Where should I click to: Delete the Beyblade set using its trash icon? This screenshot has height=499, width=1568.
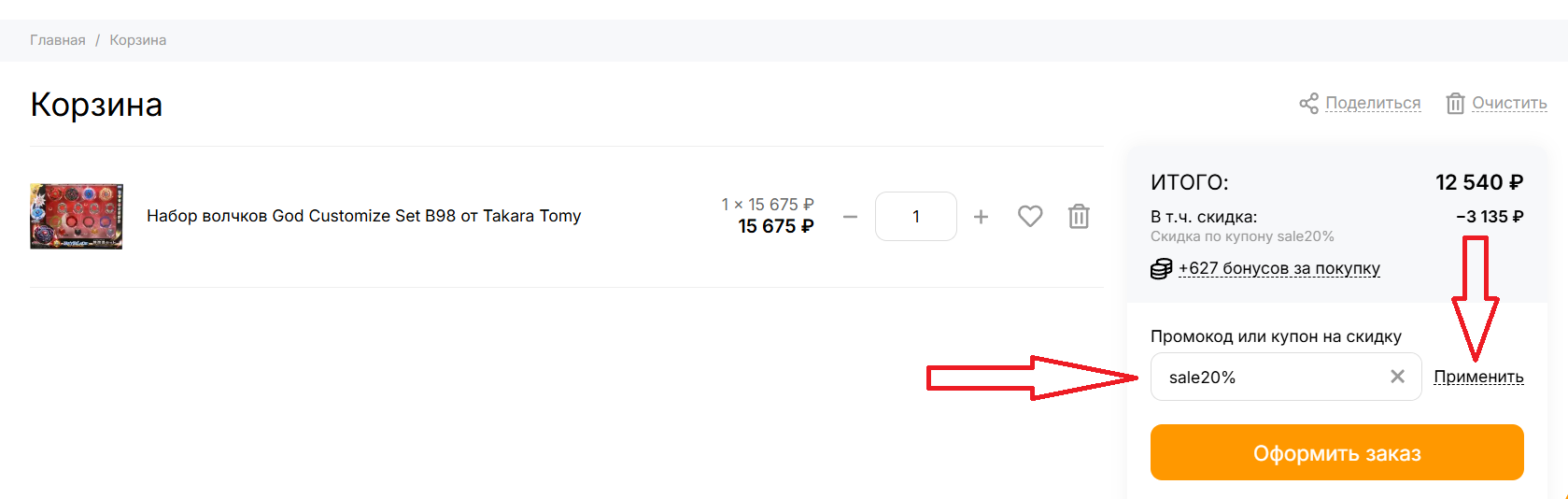1079,217
